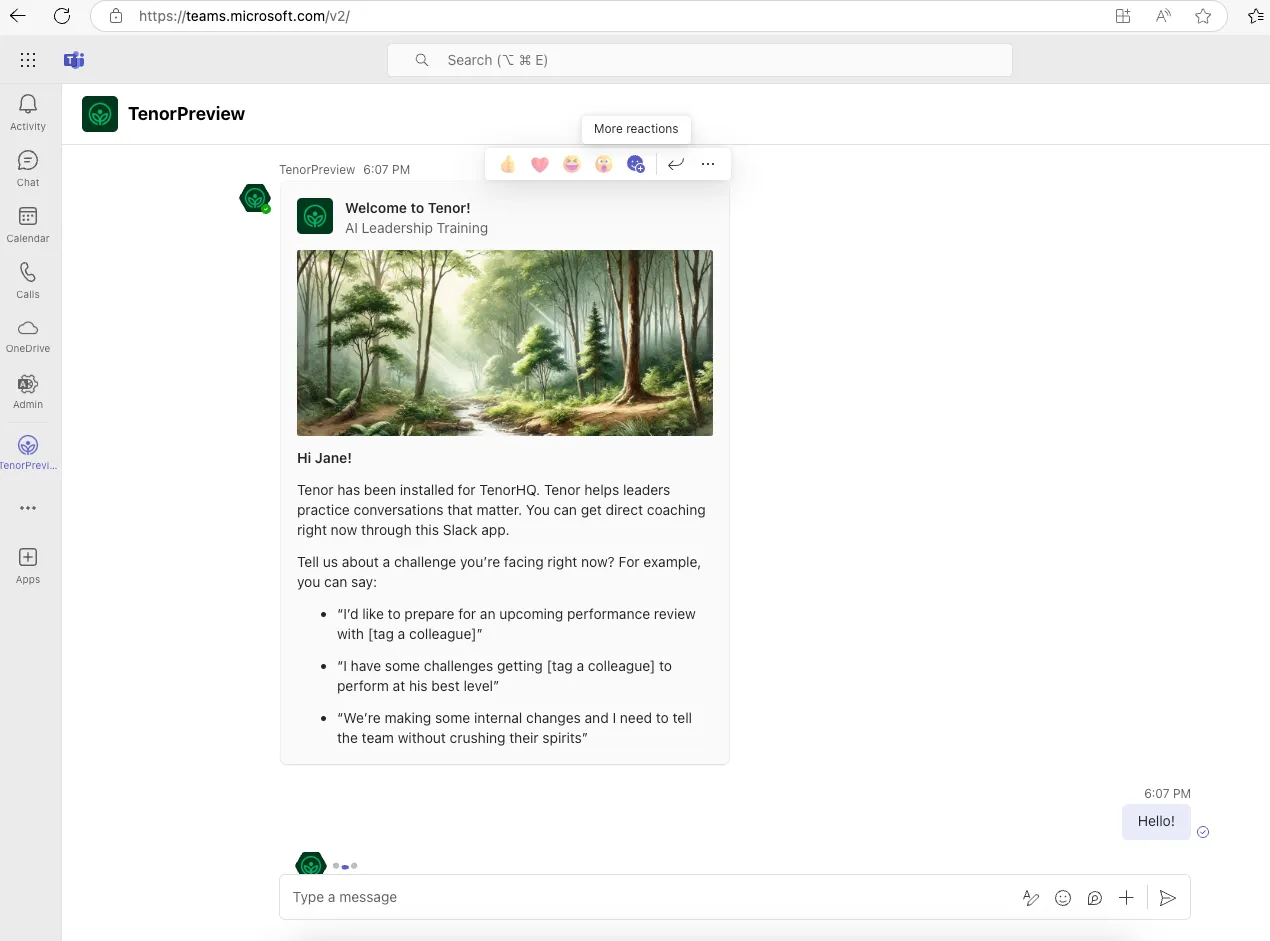Open the forest image in the welcome card
This screenshot has width=1270, height=941.
click(505, 343)
